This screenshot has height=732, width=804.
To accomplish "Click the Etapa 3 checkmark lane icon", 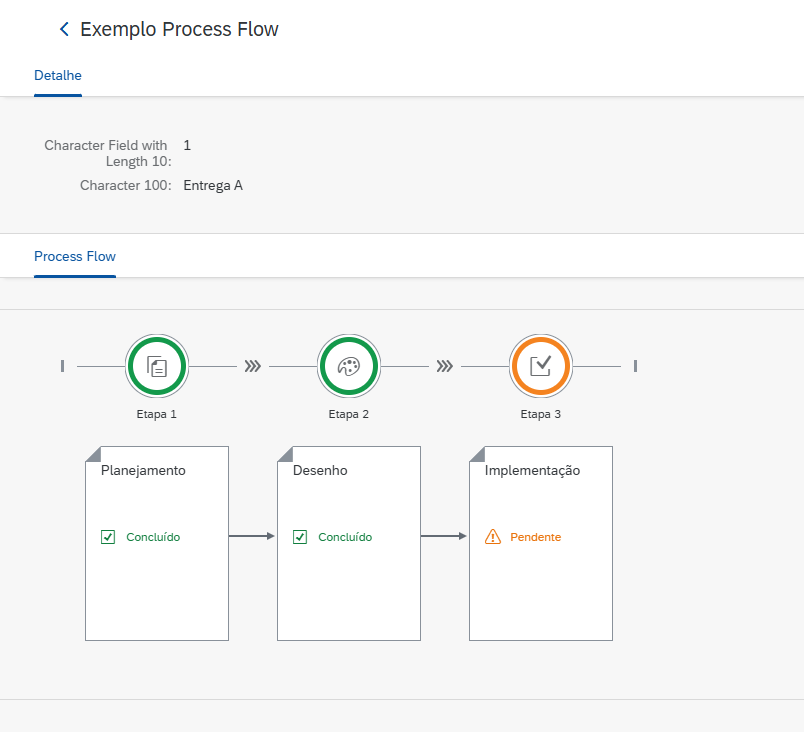I will click(x=541, y=366).
